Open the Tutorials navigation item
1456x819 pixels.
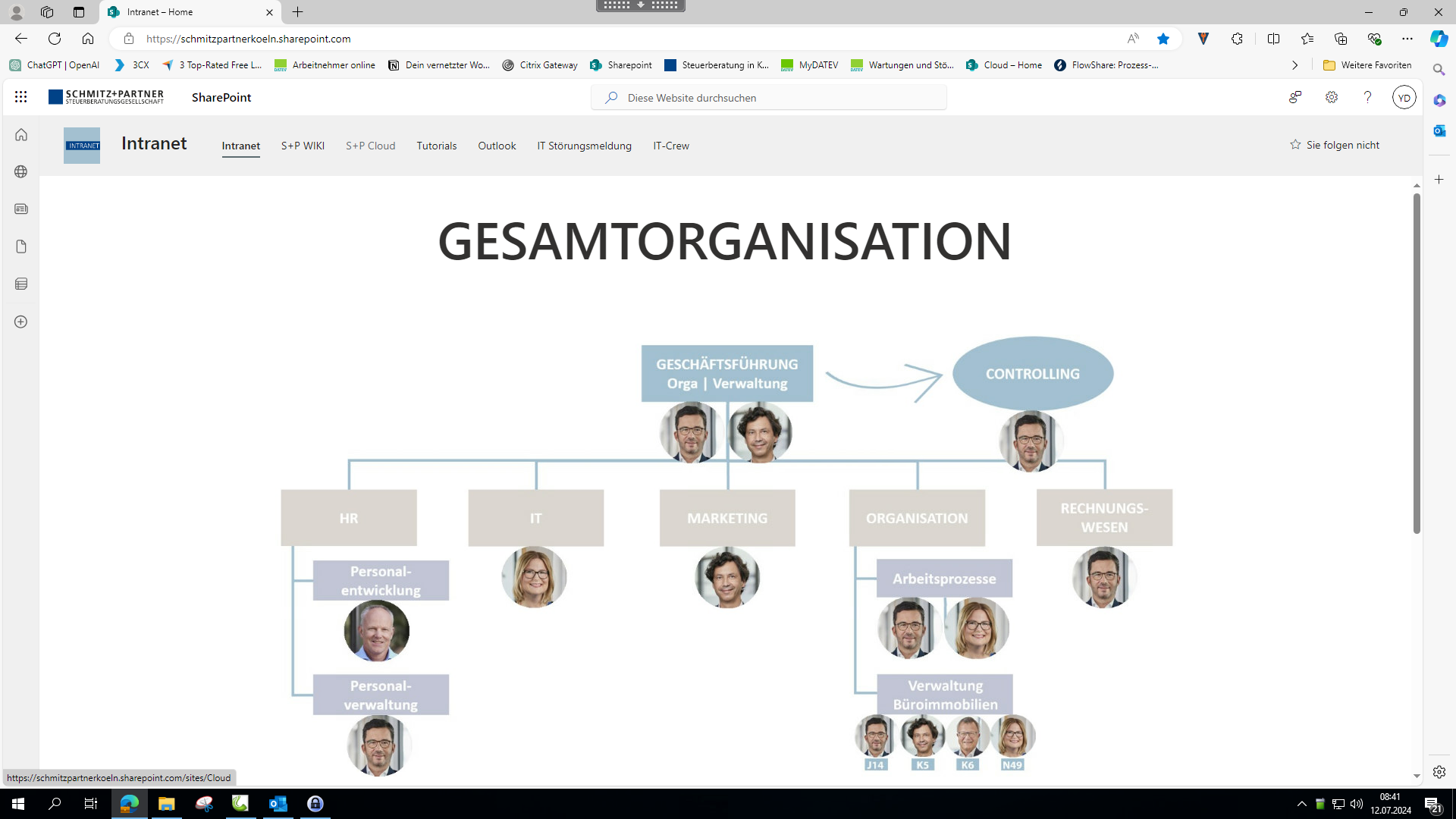436,146
